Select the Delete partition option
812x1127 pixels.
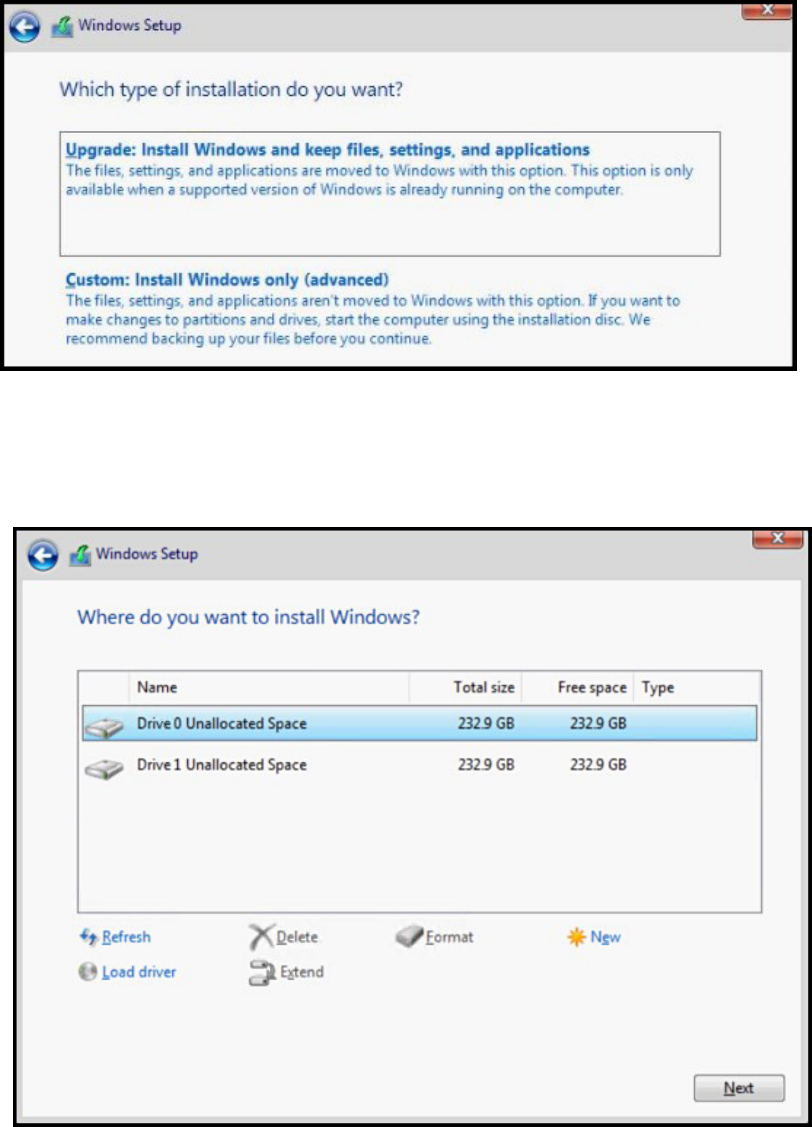[297, 937]
